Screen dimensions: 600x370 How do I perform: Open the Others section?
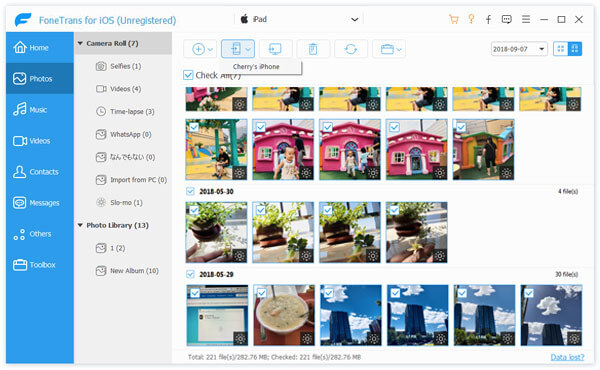pos(39,233)
